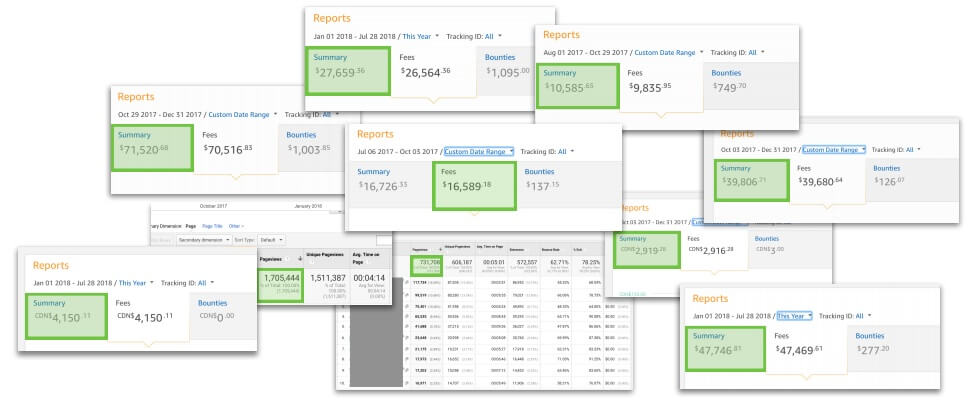Select the CDN$4,150.11 Summary box
This screenshot has width=975, height=400.
(66, 316)
